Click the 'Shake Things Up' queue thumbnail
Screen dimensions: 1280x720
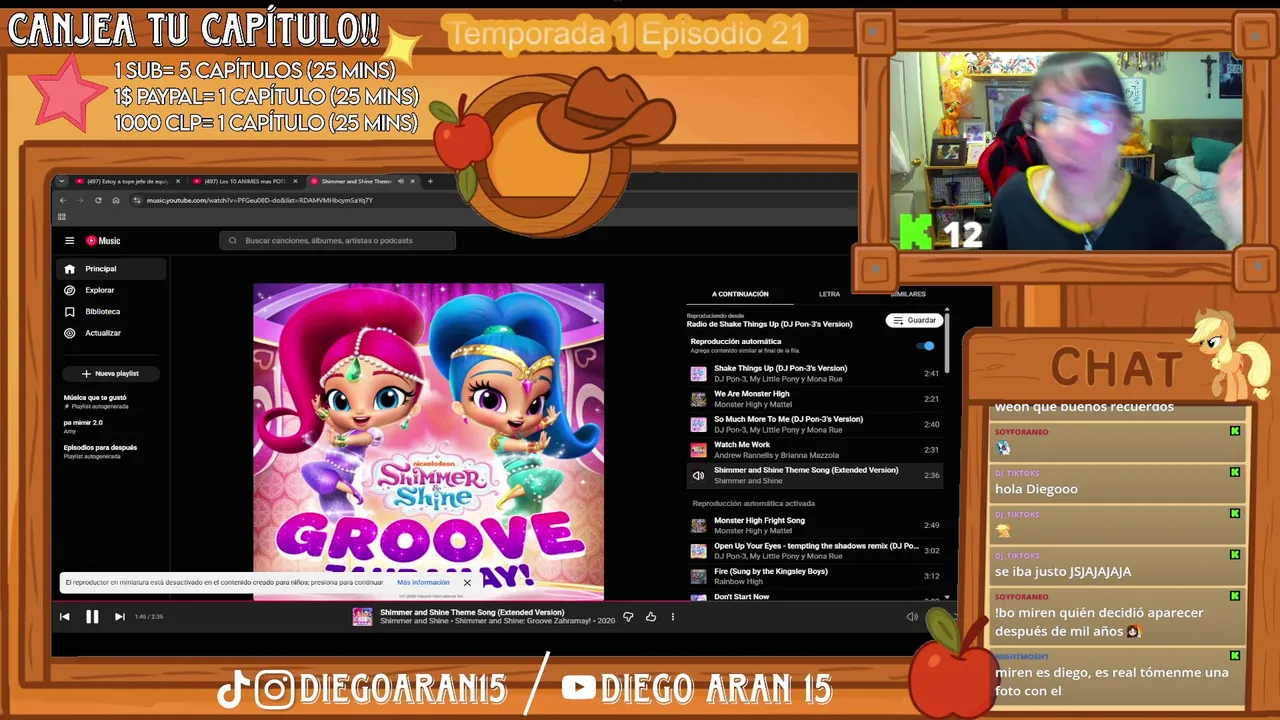698,374
